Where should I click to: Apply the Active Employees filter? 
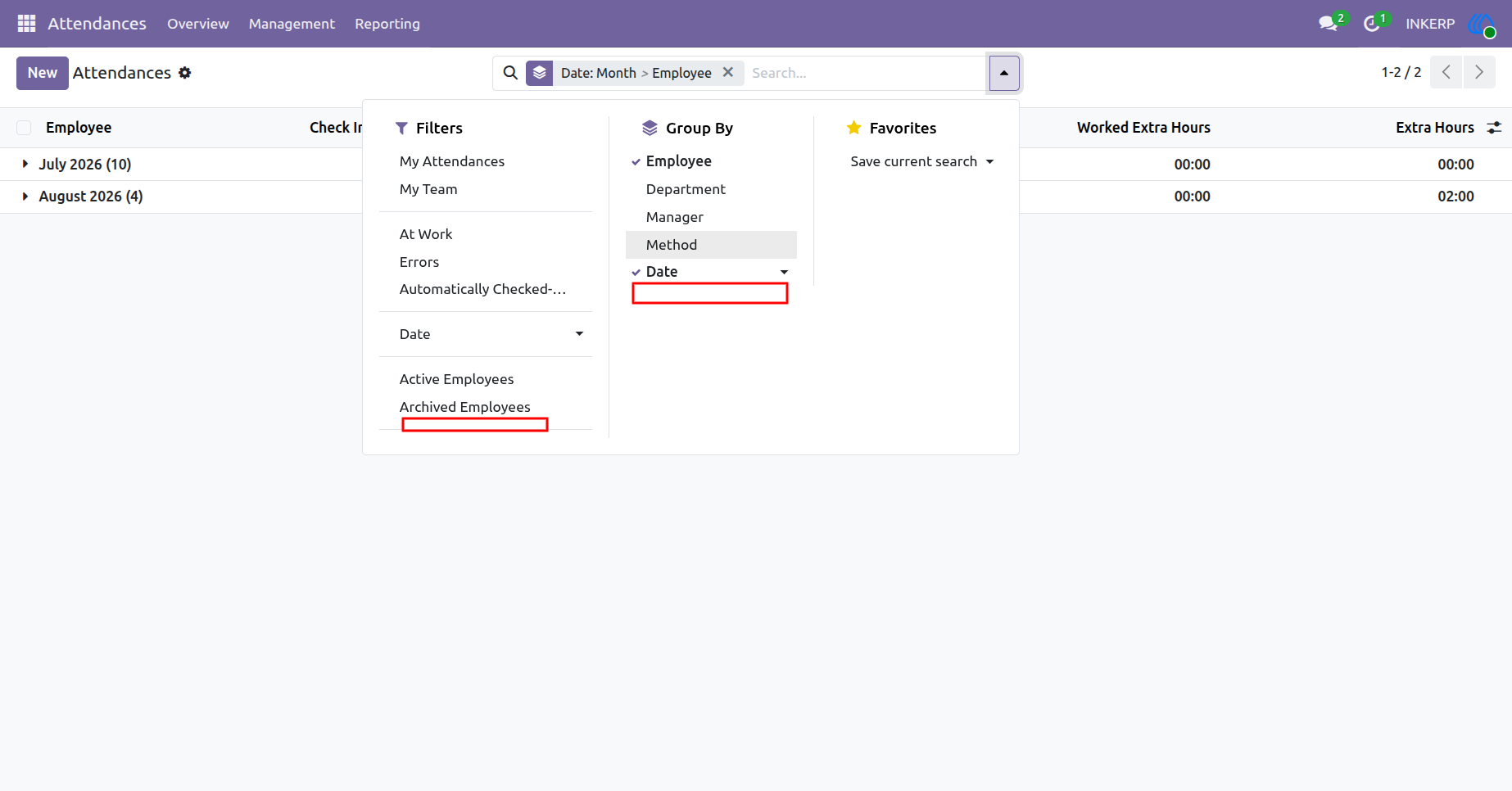pyautogui.click(x=486, y=379)
